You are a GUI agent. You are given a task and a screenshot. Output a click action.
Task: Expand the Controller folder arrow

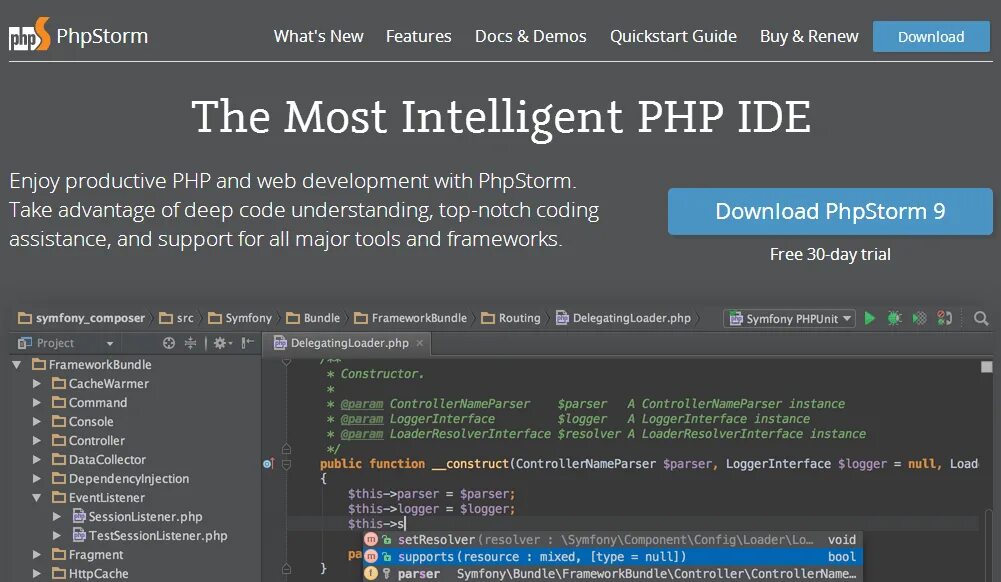(x=37, y=440)
